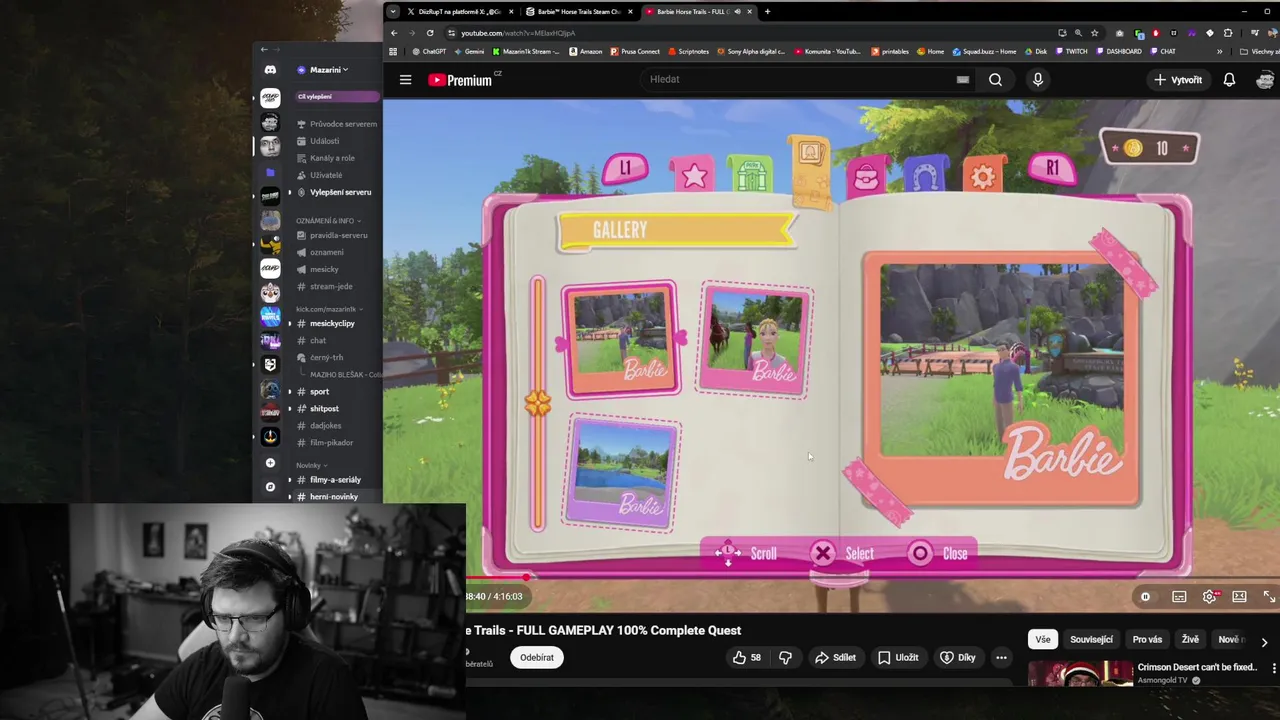Image resolution: width=1280 pixels, height=720 pixels.
Task: Open video player settings gear
Action: coord(1209,597)
